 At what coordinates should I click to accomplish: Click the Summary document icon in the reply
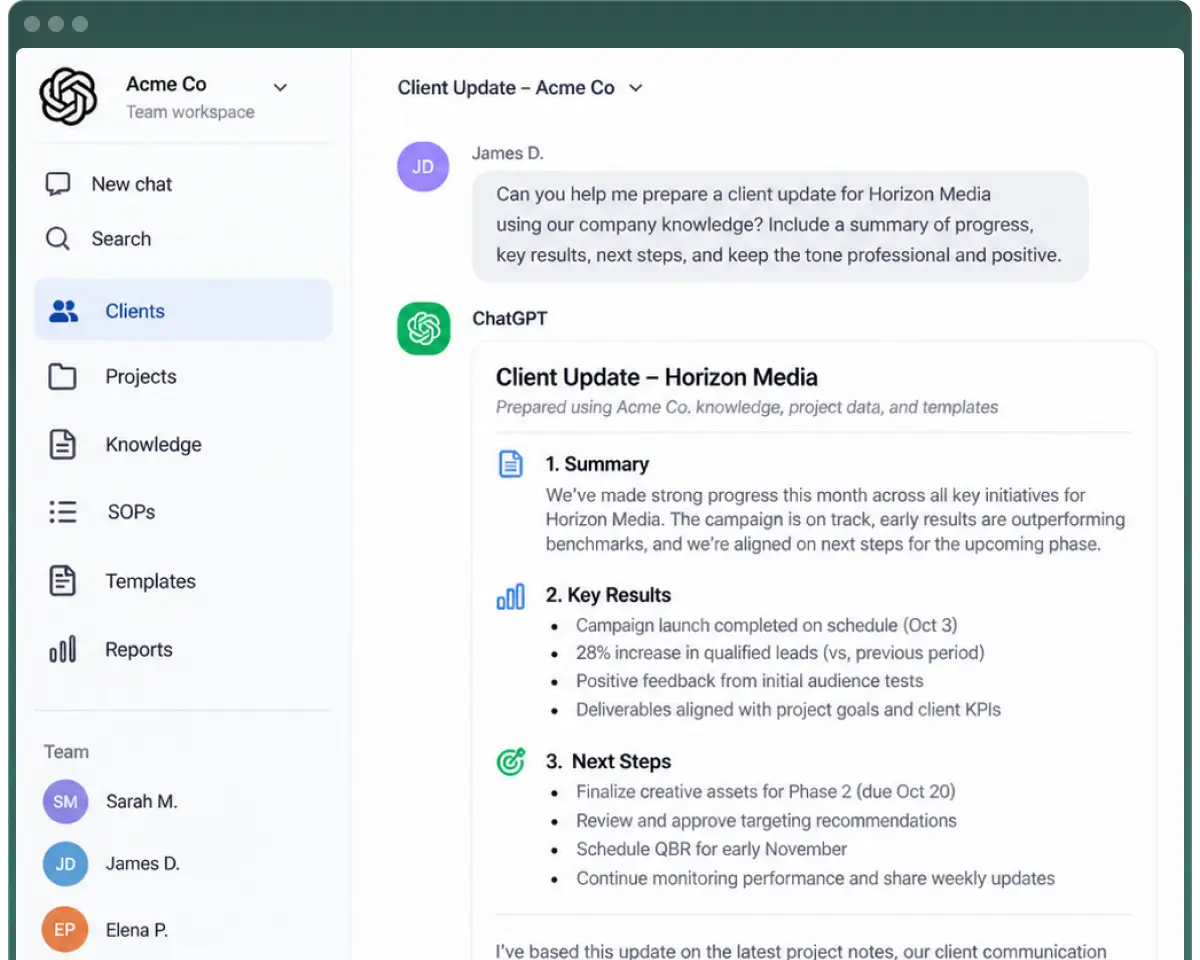click(511, 464)
